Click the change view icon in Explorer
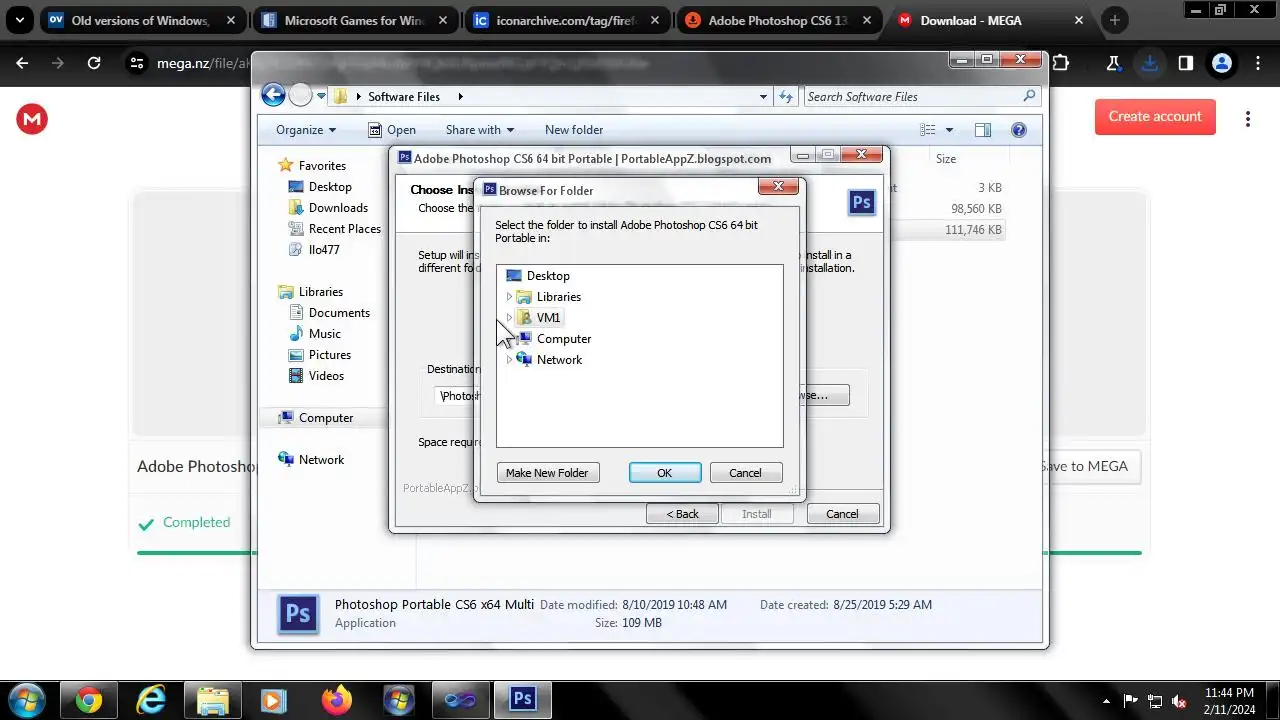Viewport: 1280px width, 720px height. coord(928,130)
